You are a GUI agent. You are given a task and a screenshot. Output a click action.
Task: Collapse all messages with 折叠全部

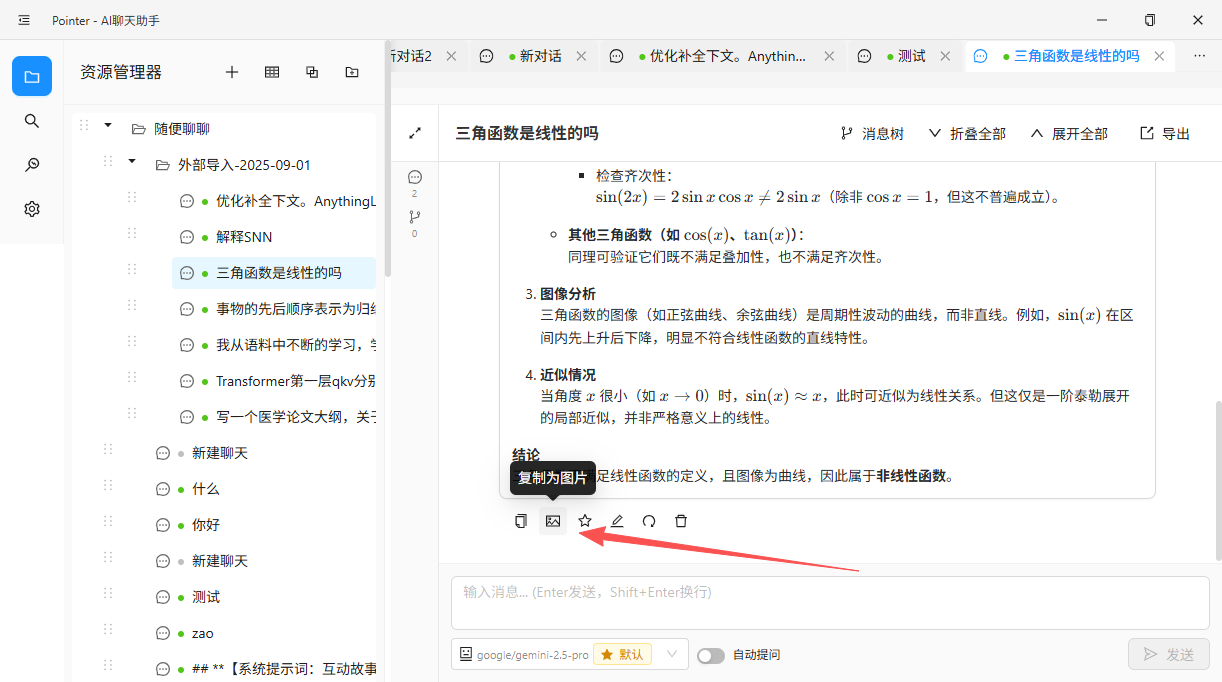pos(967,133)
